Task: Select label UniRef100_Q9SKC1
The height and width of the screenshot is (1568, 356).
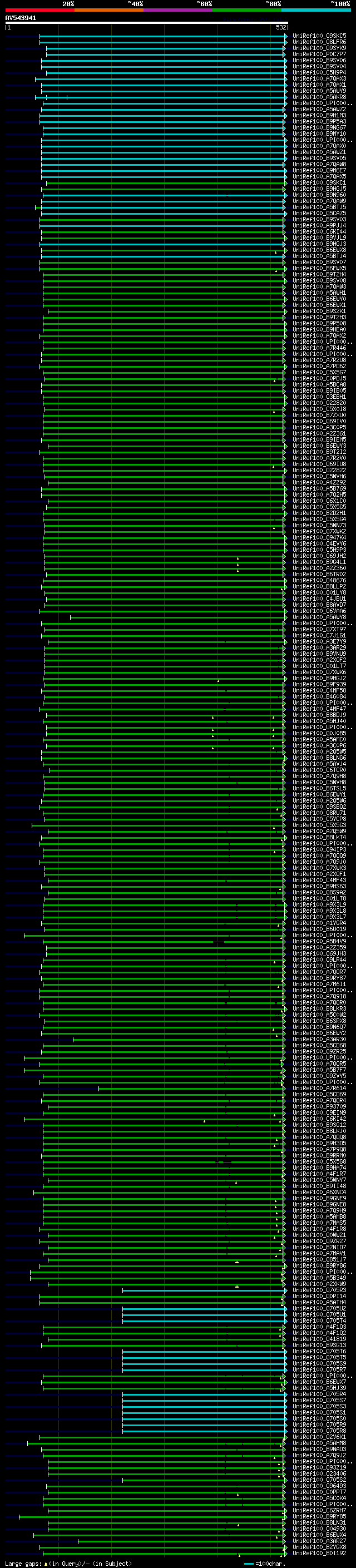Action: pos(319,182)
